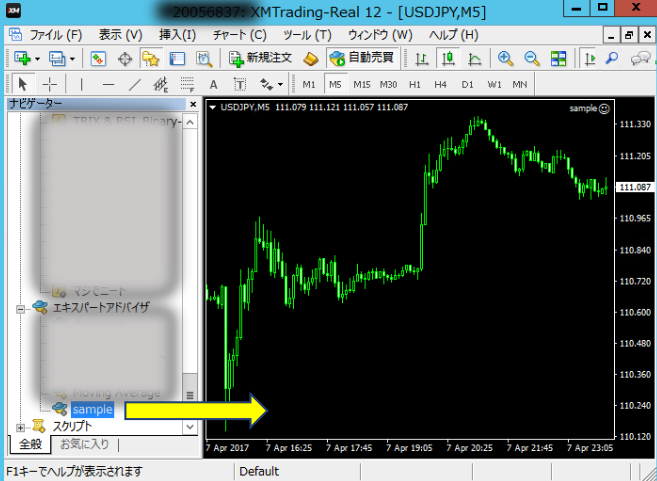Toggle the Navigator panel star-folder icon

pos(151,59)
